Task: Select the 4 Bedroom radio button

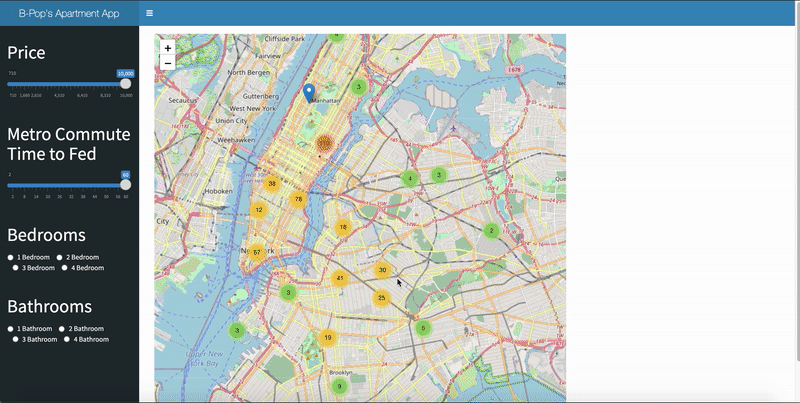Action: click(x=64, y=268)
